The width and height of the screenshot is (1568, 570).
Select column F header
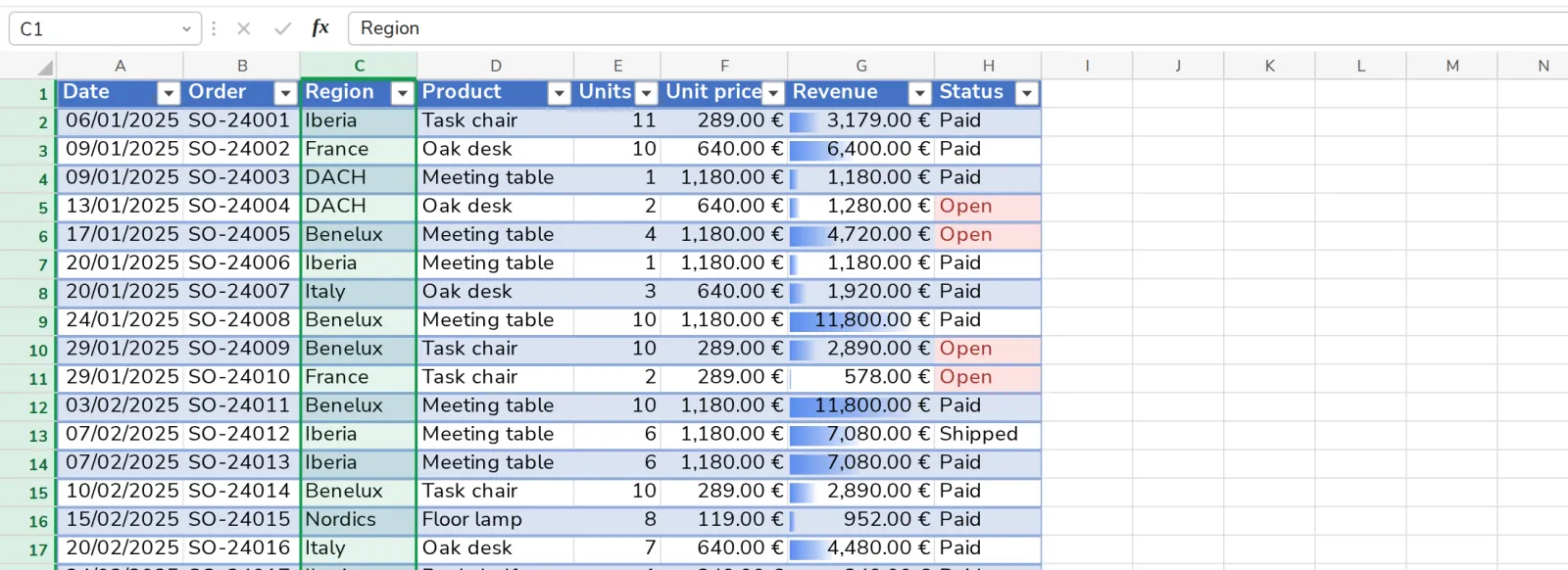tap(724, 66)
